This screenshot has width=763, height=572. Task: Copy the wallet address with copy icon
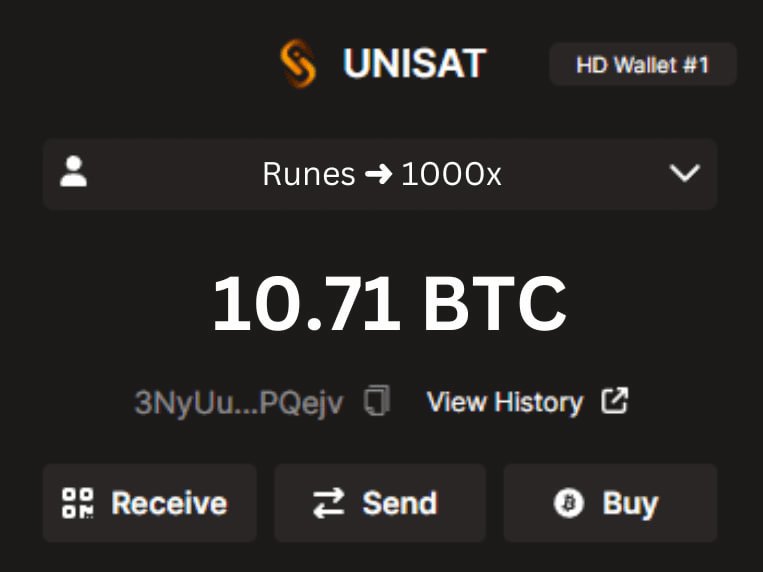click(x=377, y=401)
